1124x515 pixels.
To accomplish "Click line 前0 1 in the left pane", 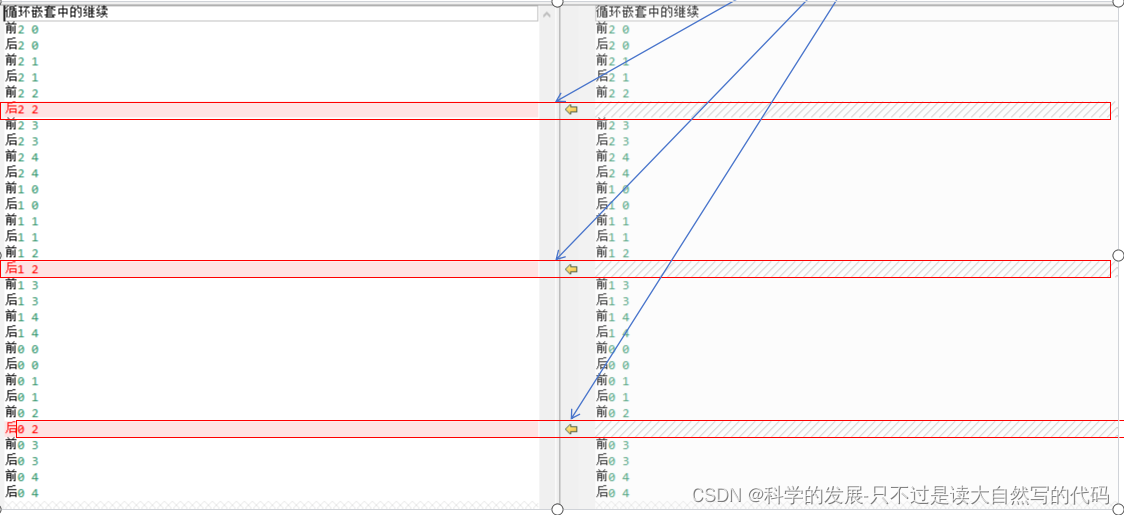I will pos(22,381).
